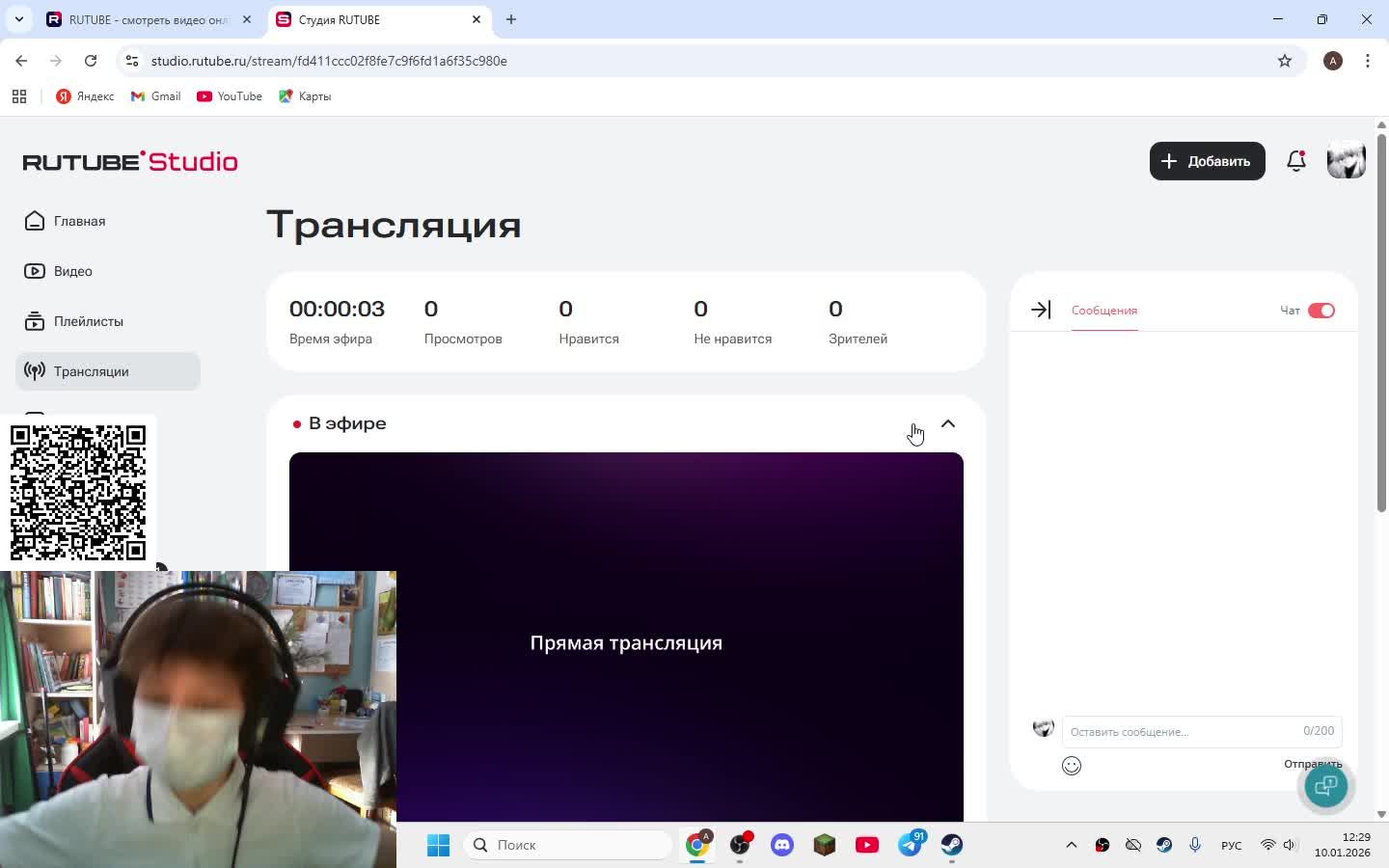Image resolution: width=1389 pixels, height=868 pixels.
Task: Open a new browser tab
Action: 511,19
